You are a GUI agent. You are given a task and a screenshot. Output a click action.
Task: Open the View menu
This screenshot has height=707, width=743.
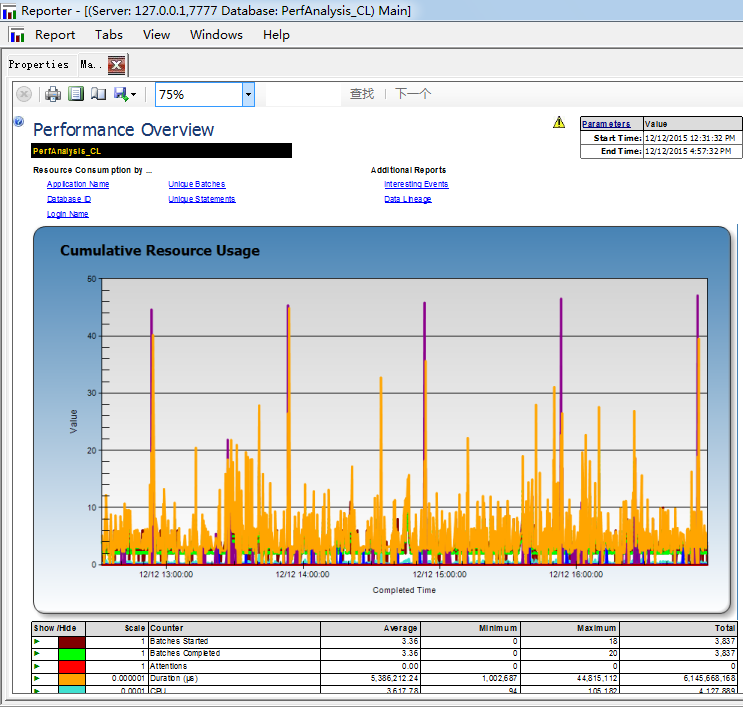156,35
